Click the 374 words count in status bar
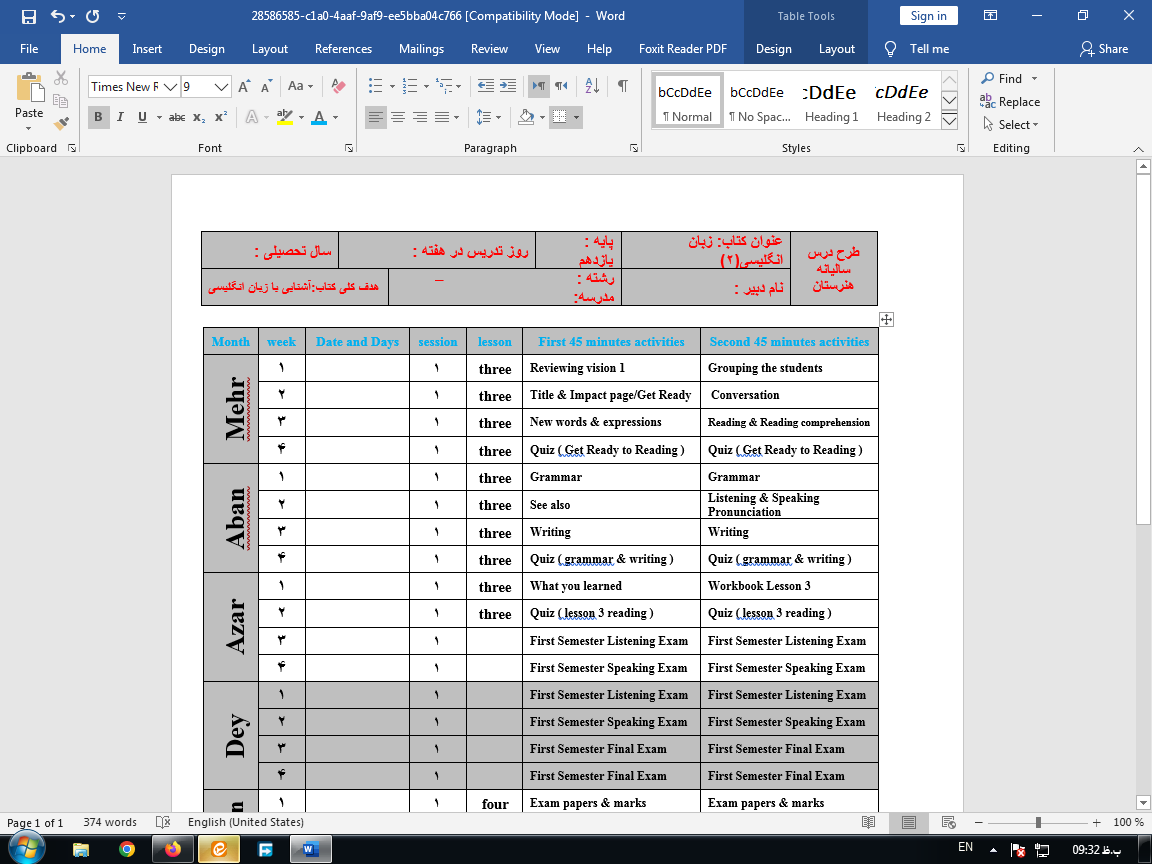The image size is (1152, 864). [x=110, y=822]
